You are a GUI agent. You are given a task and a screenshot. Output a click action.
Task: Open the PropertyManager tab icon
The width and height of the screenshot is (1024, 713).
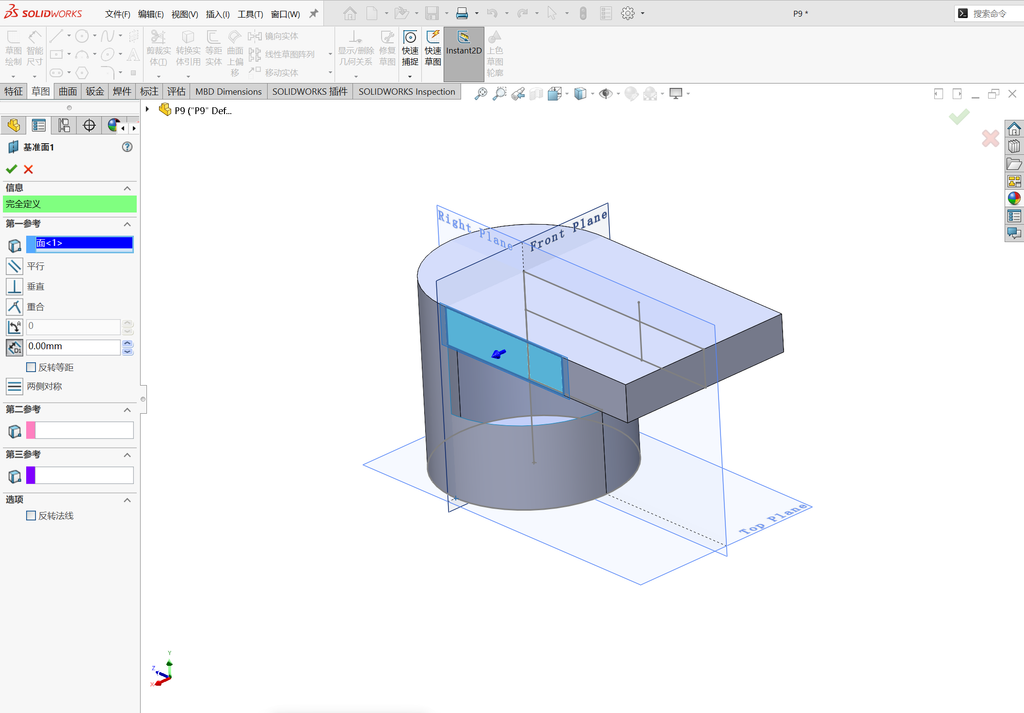tap(39, 125)
